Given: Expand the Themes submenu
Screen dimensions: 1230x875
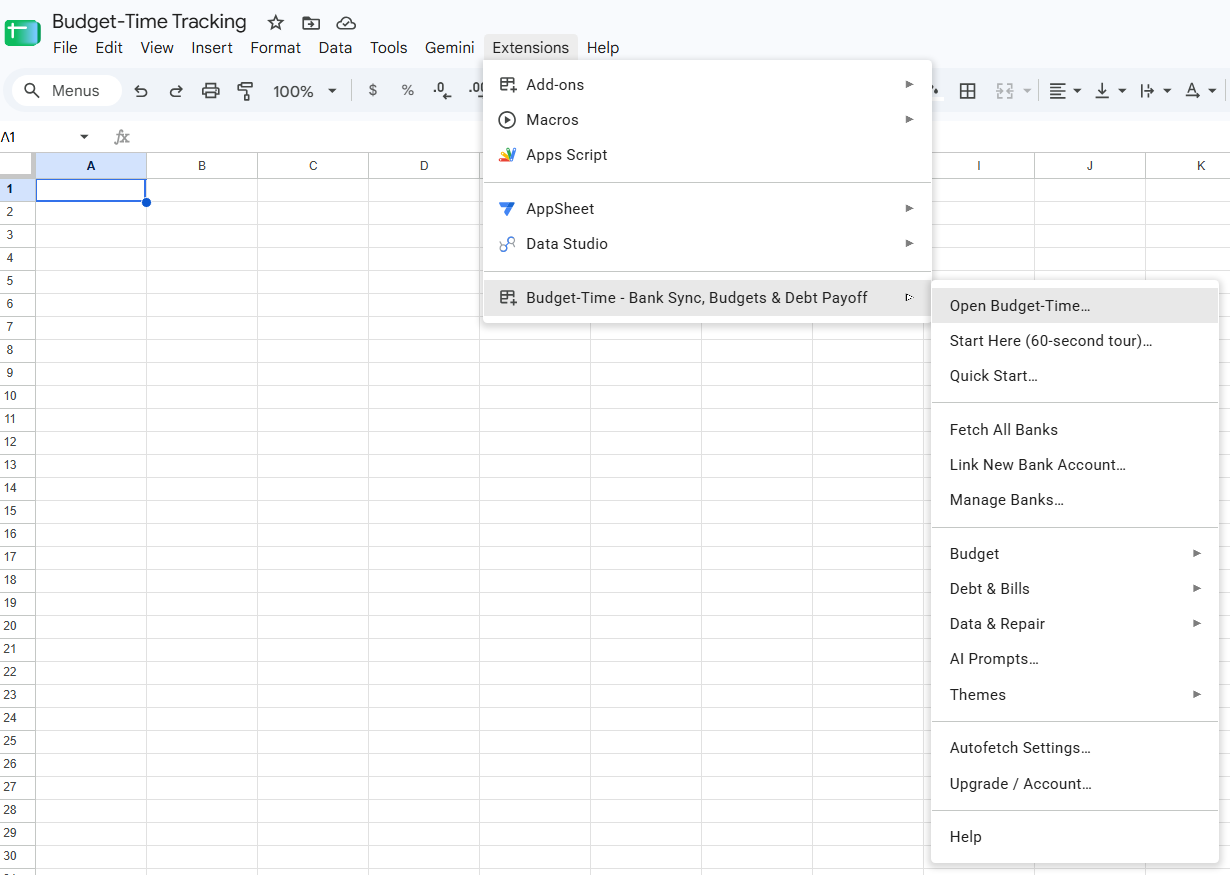Looking at the screenshot, I should tap(1075, 695).
